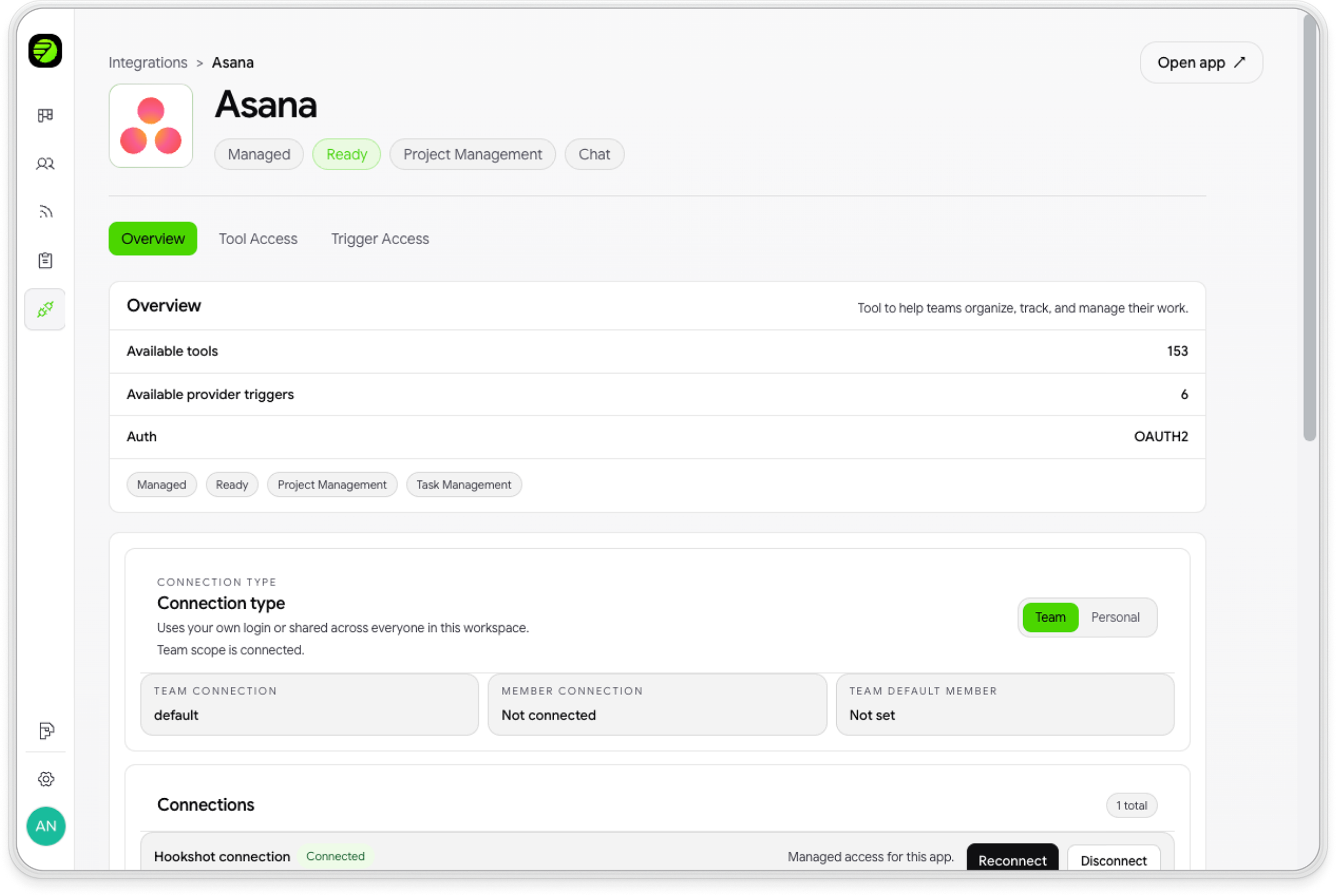Screen dimensions: 1337x896
Task: Open the team members icon in sidebar
Action: pos(45,164)
